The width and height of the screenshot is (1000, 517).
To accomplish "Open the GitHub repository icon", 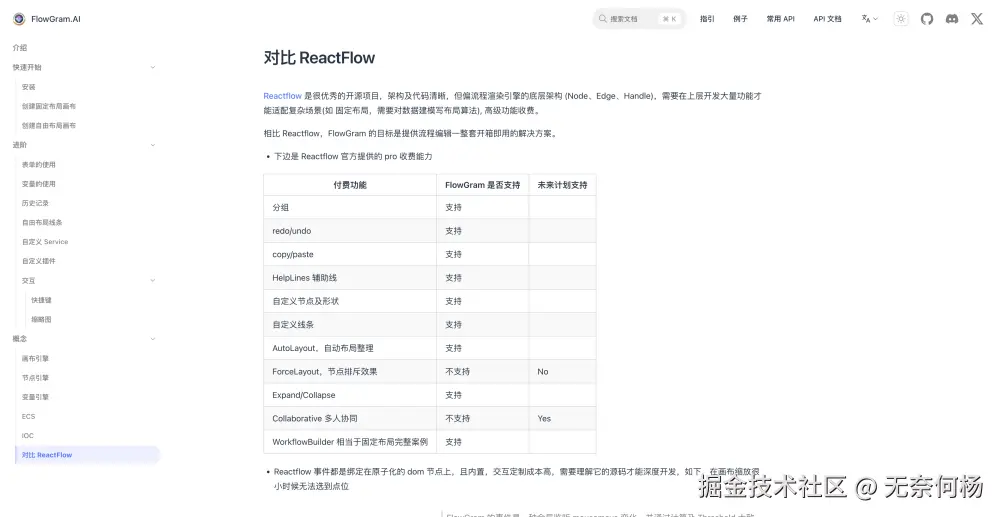I will 927,19.
